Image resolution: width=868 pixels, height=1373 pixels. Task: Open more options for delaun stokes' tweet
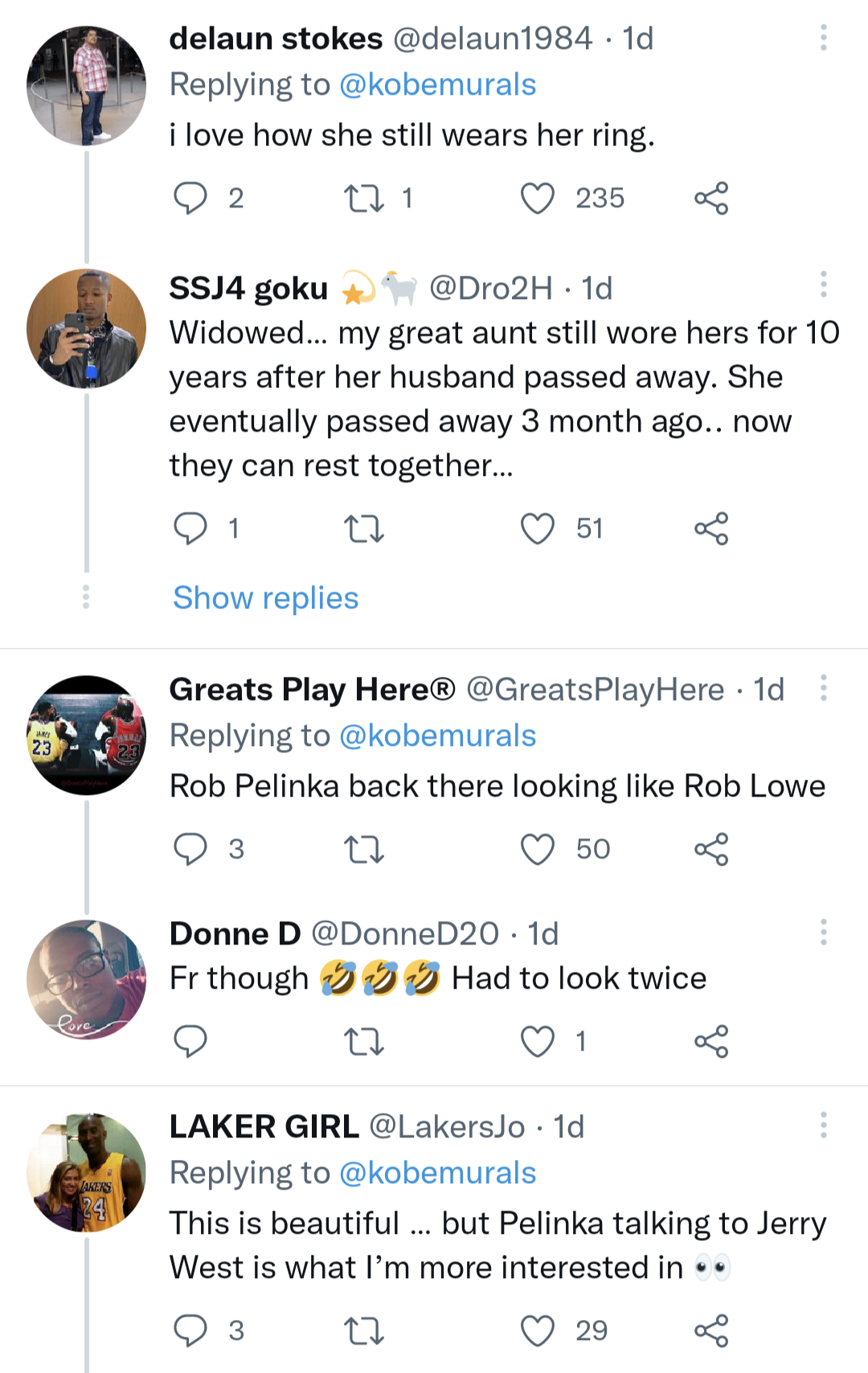coord(823,38)
